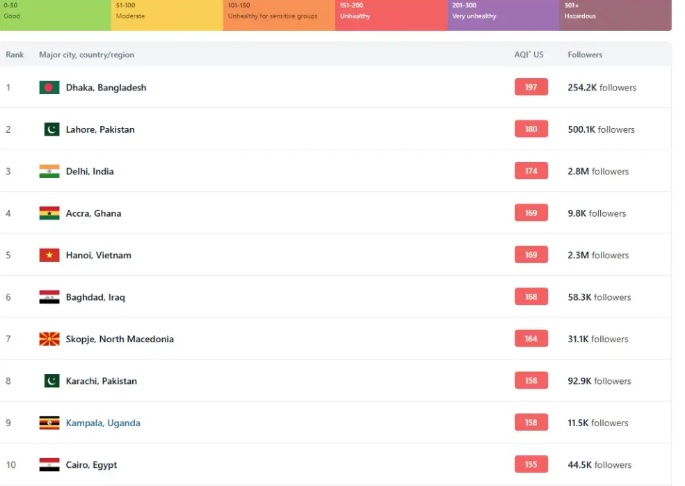Image resolution: width=685 pixels, height=486 pixels.
Task: Click the India flag icon
Action: [49, 172]
